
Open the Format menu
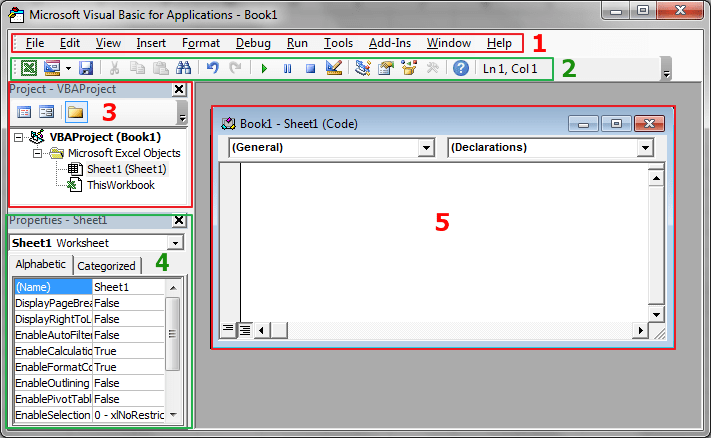point(201,43)
